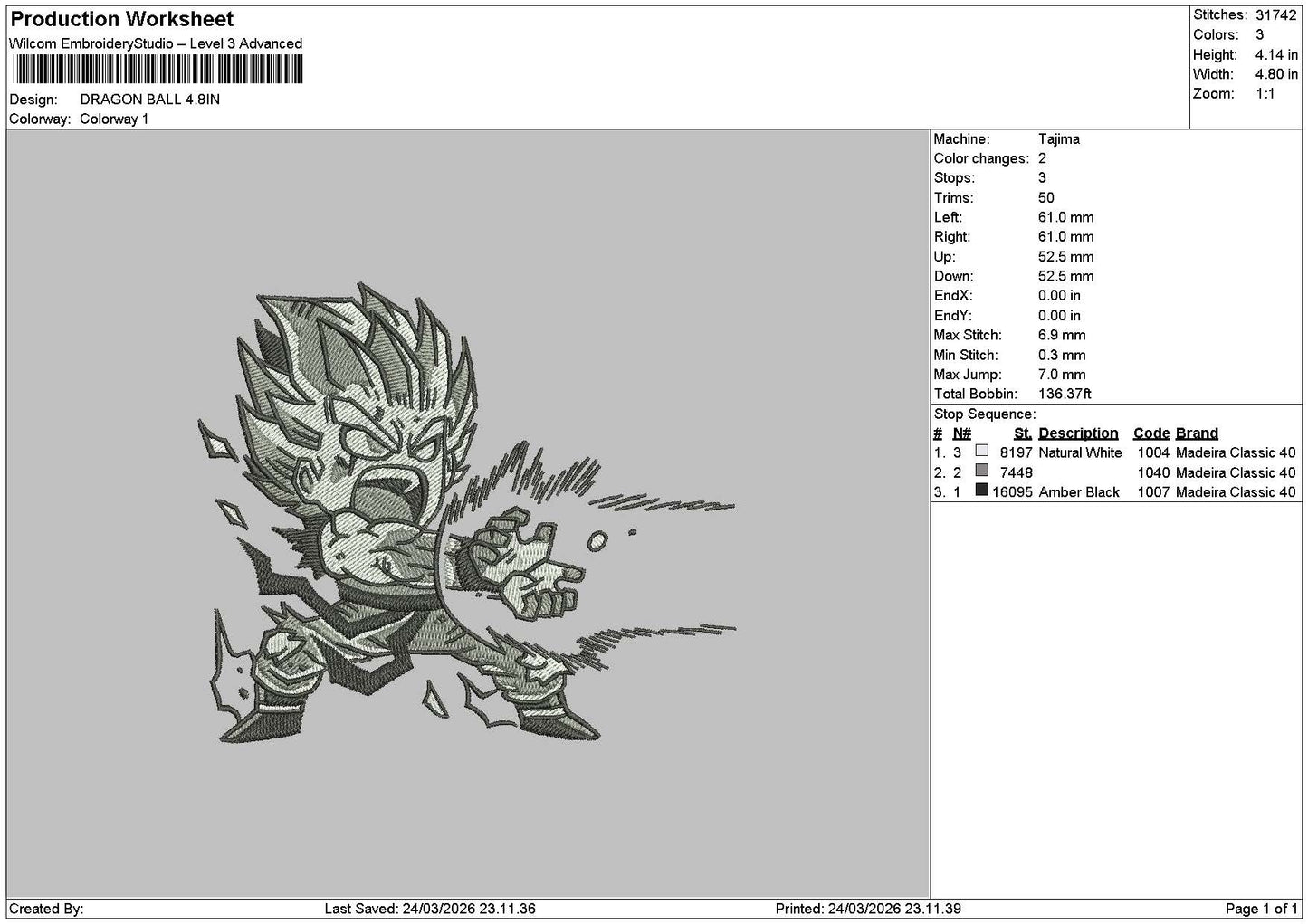Click the Trims value 50
This screenshot has height=924, width=1308.
(x=1046, y=198)
